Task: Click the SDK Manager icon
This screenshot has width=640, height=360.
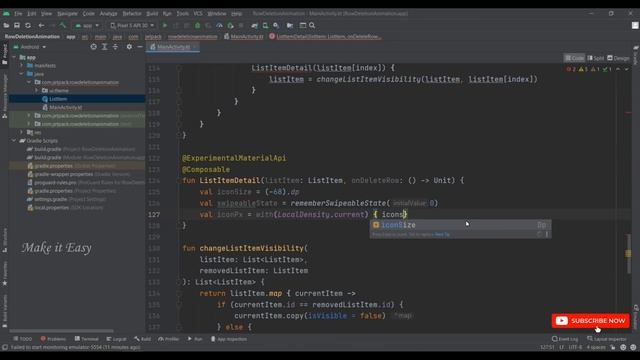Action: (x=276, y=25)
